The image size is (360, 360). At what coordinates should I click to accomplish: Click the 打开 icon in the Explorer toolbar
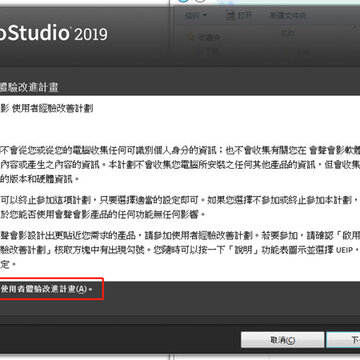click(230, 15)
